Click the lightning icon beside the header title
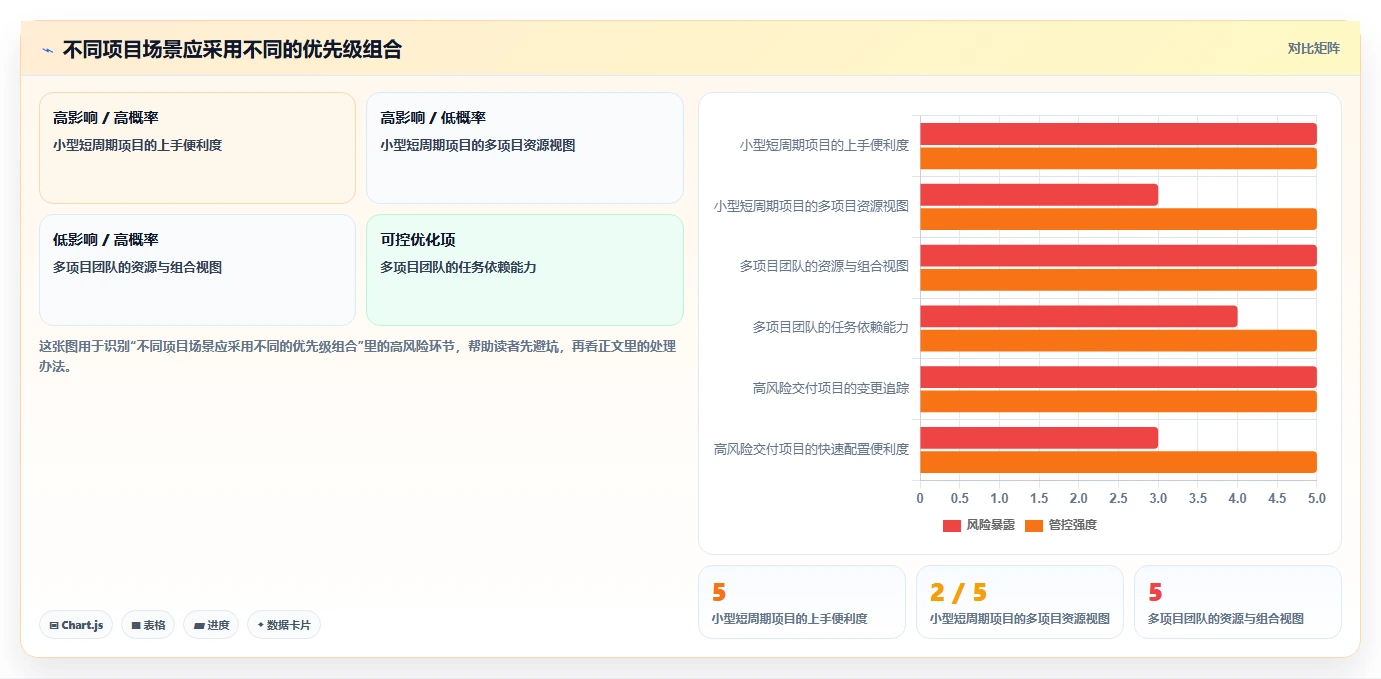 pos(47,50)
